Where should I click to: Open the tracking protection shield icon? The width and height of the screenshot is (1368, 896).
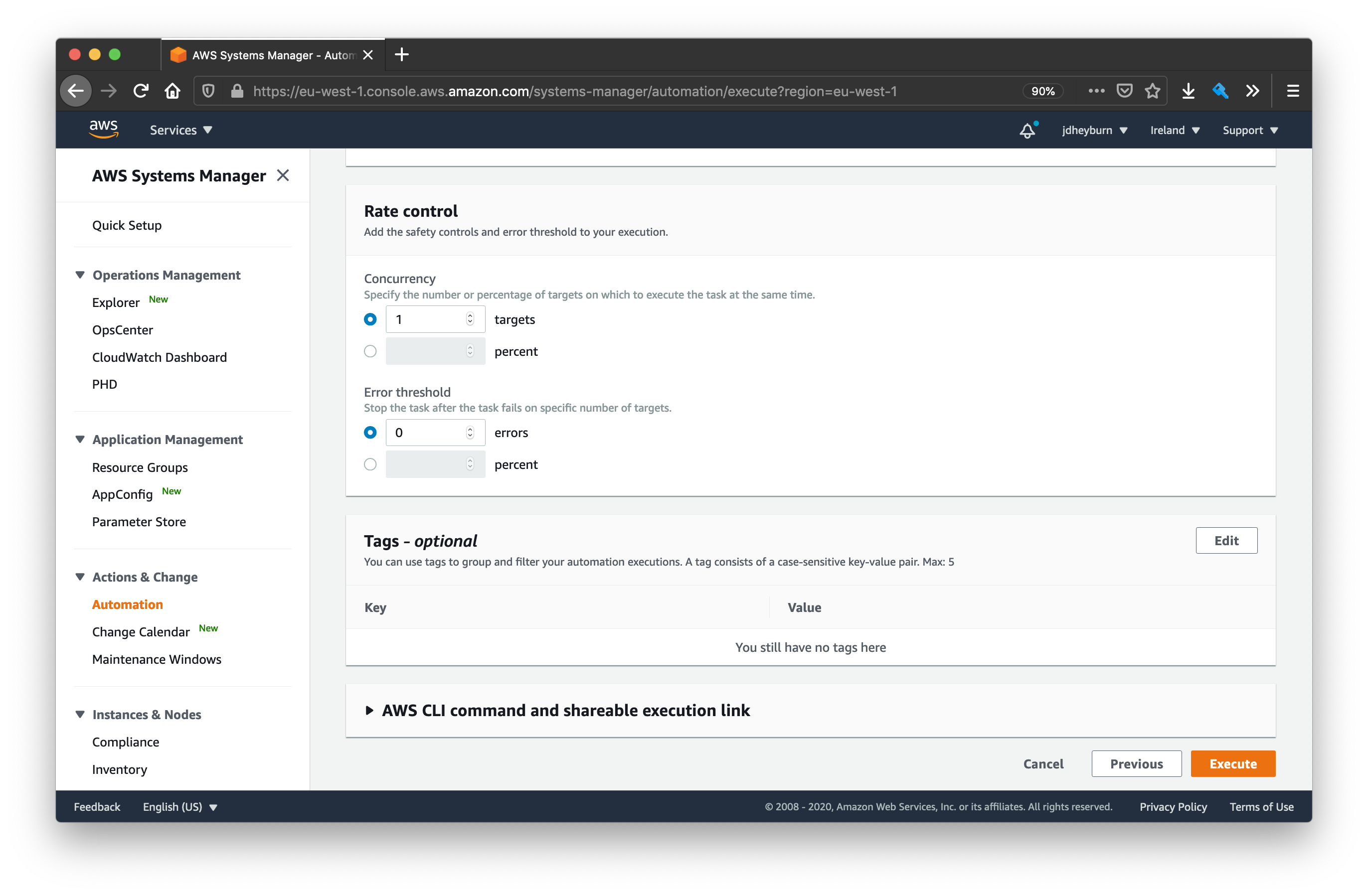point(209,91)
